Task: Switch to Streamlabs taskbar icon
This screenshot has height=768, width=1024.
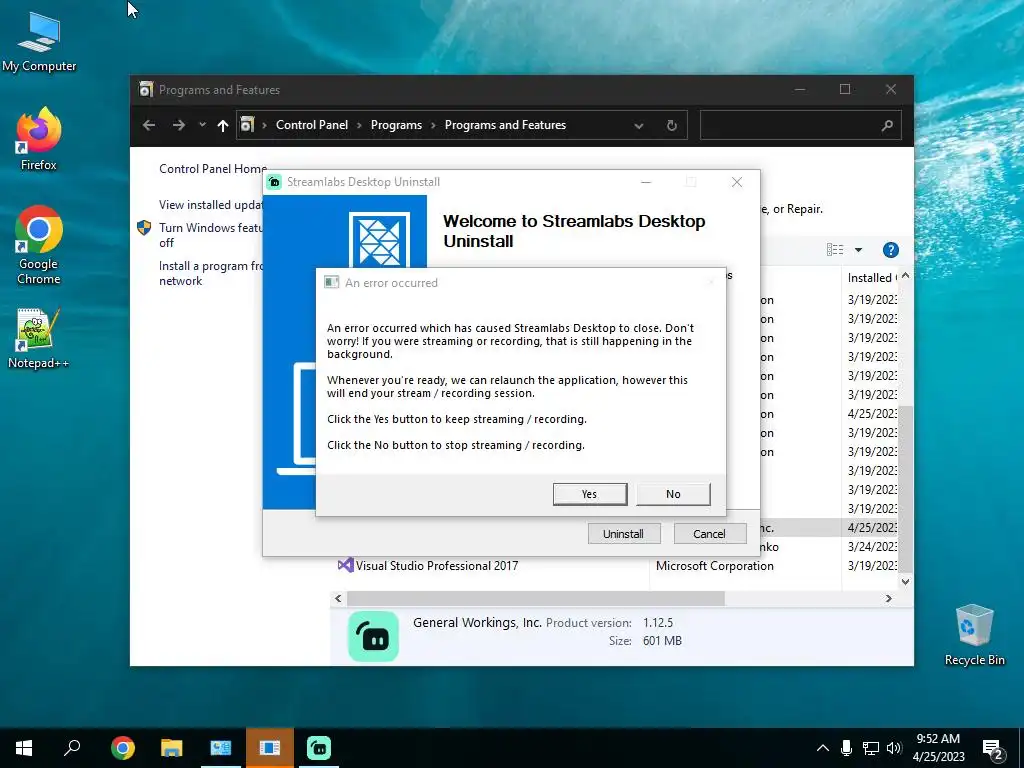Action: 319,748
